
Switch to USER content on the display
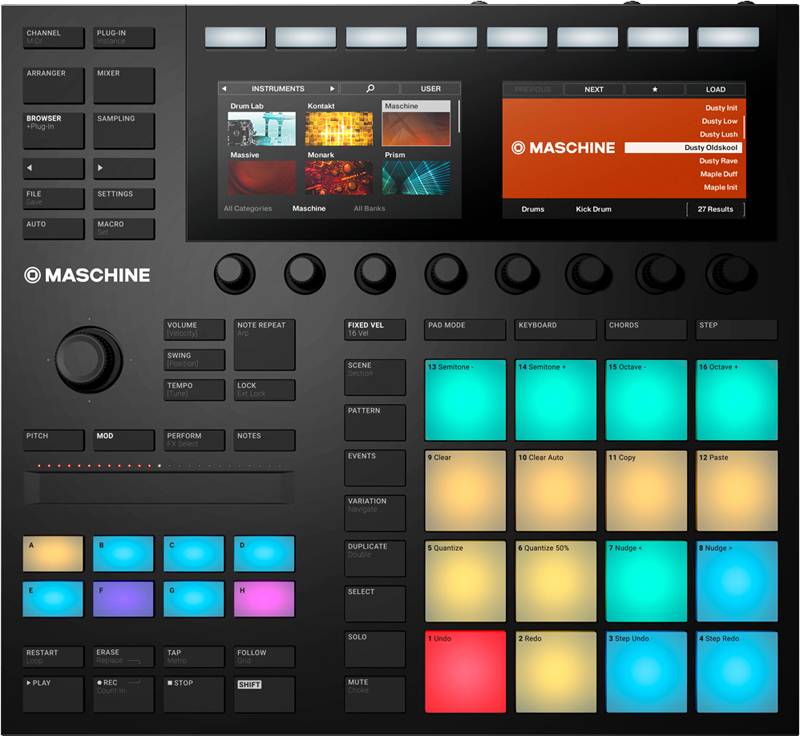[x=431, y=89]
